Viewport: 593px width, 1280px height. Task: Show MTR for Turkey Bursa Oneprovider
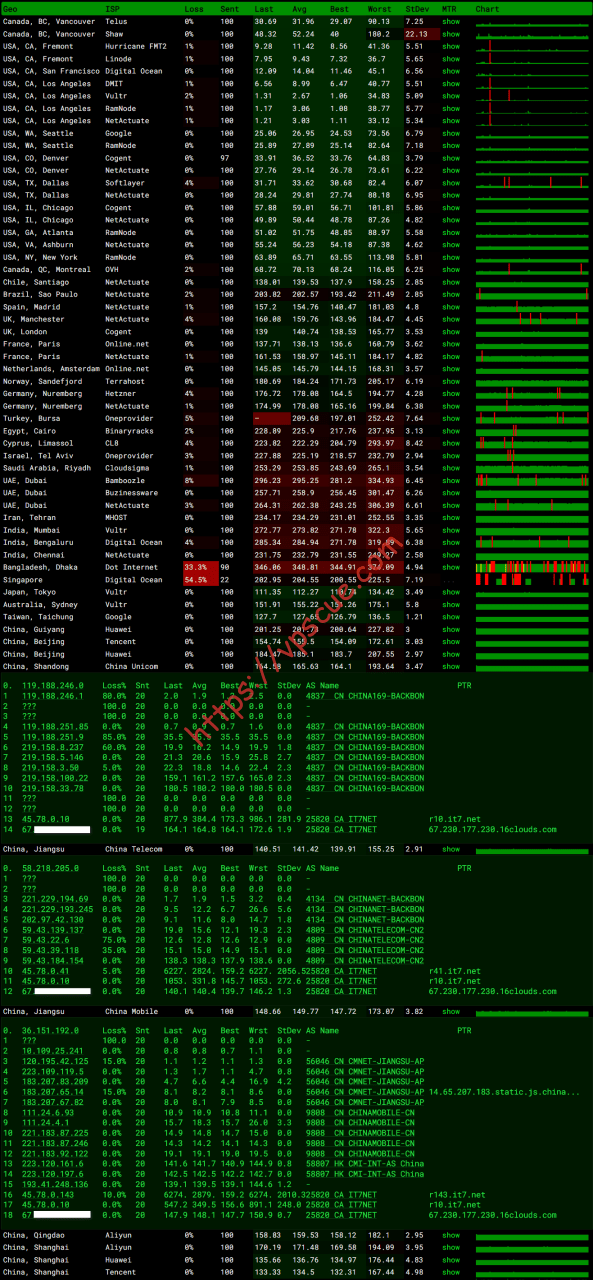[451, 419]
